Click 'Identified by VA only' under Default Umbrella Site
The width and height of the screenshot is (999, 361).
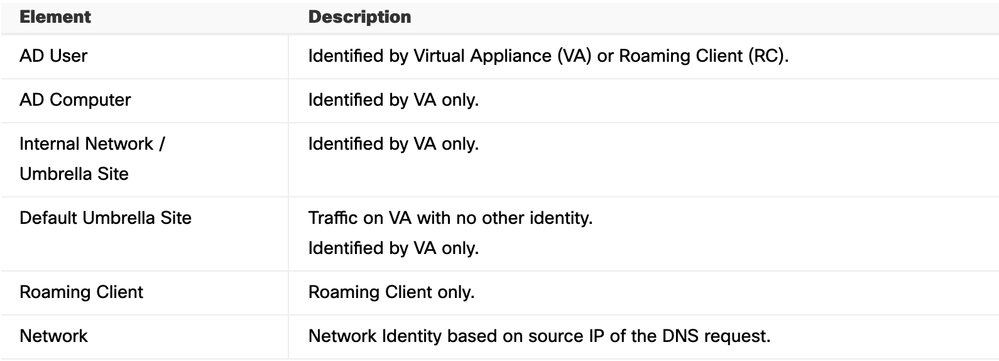tap(393, 248)
